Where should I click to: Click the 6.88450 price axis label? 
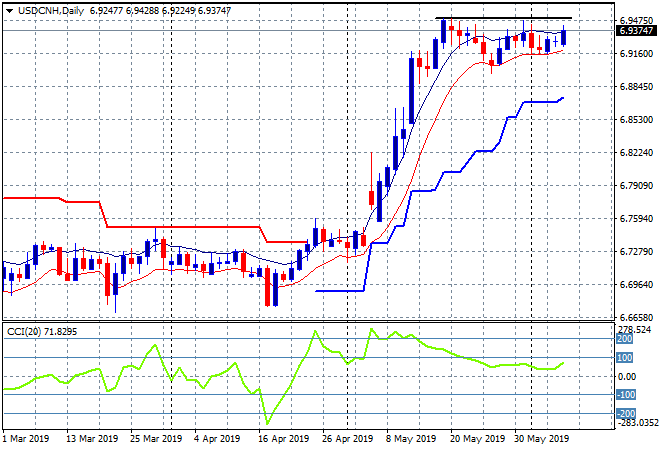click(x=636, y=87)
